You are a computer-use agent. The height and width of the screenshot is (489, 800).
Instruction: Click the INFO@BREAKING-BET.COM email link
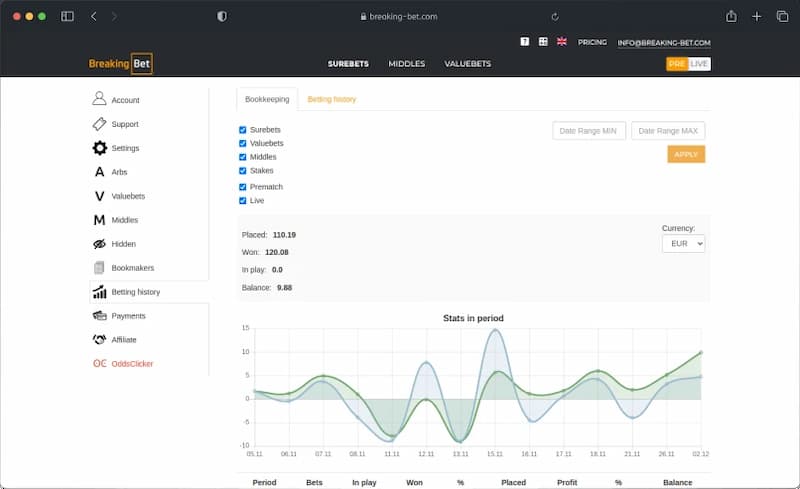click(664, 43)
